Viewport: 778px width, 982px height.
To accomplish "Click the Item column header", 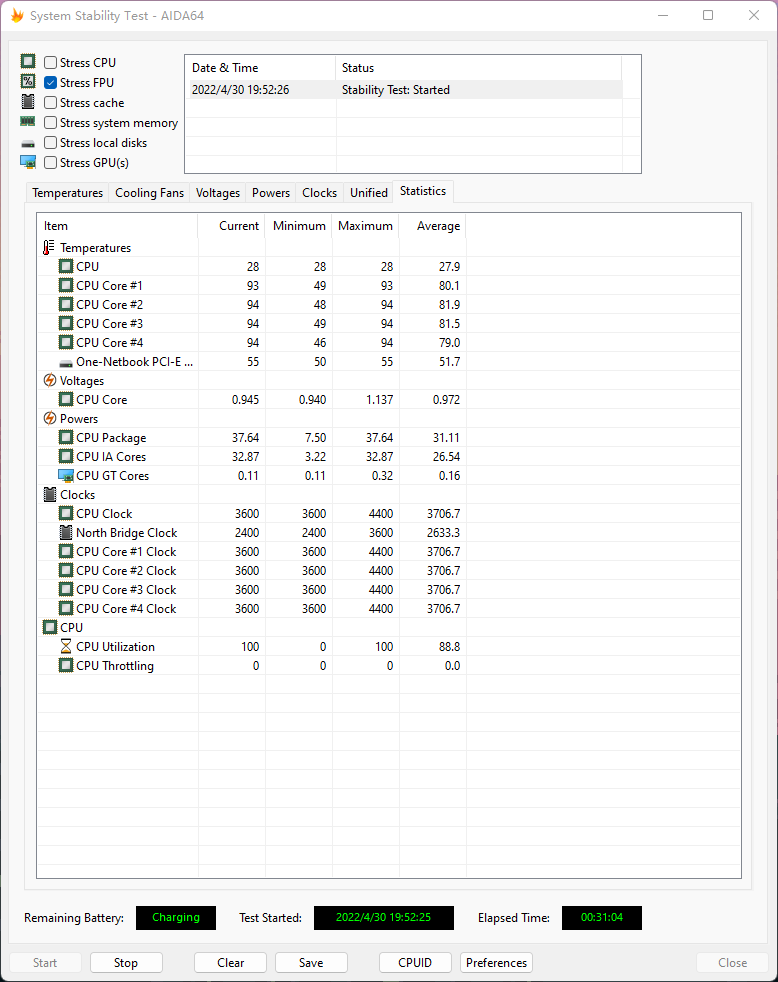I will point(118,226).
